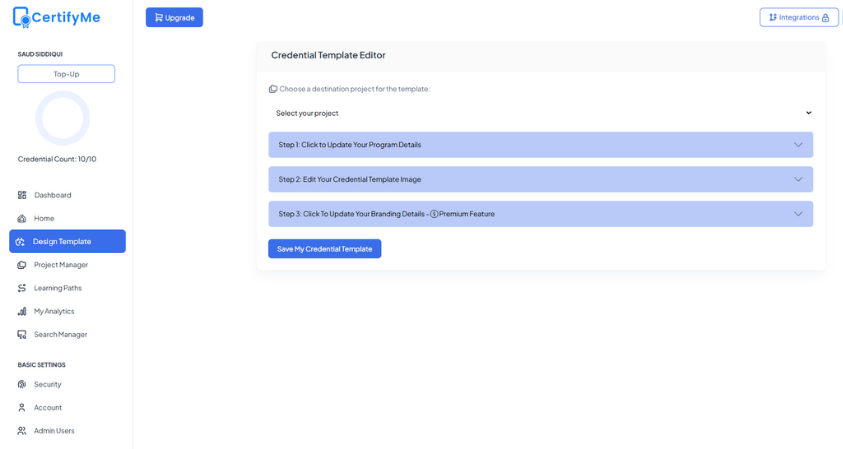Click the Dashboard grid icon

click(x=22, y=195)
